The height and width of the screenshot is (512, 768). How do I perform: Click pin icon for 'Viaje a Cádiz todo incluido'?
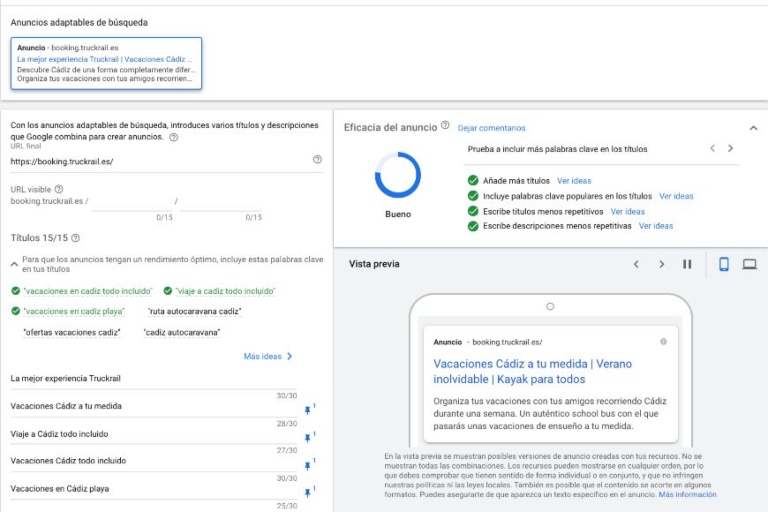pyautogui.click(x=308, y=438)
